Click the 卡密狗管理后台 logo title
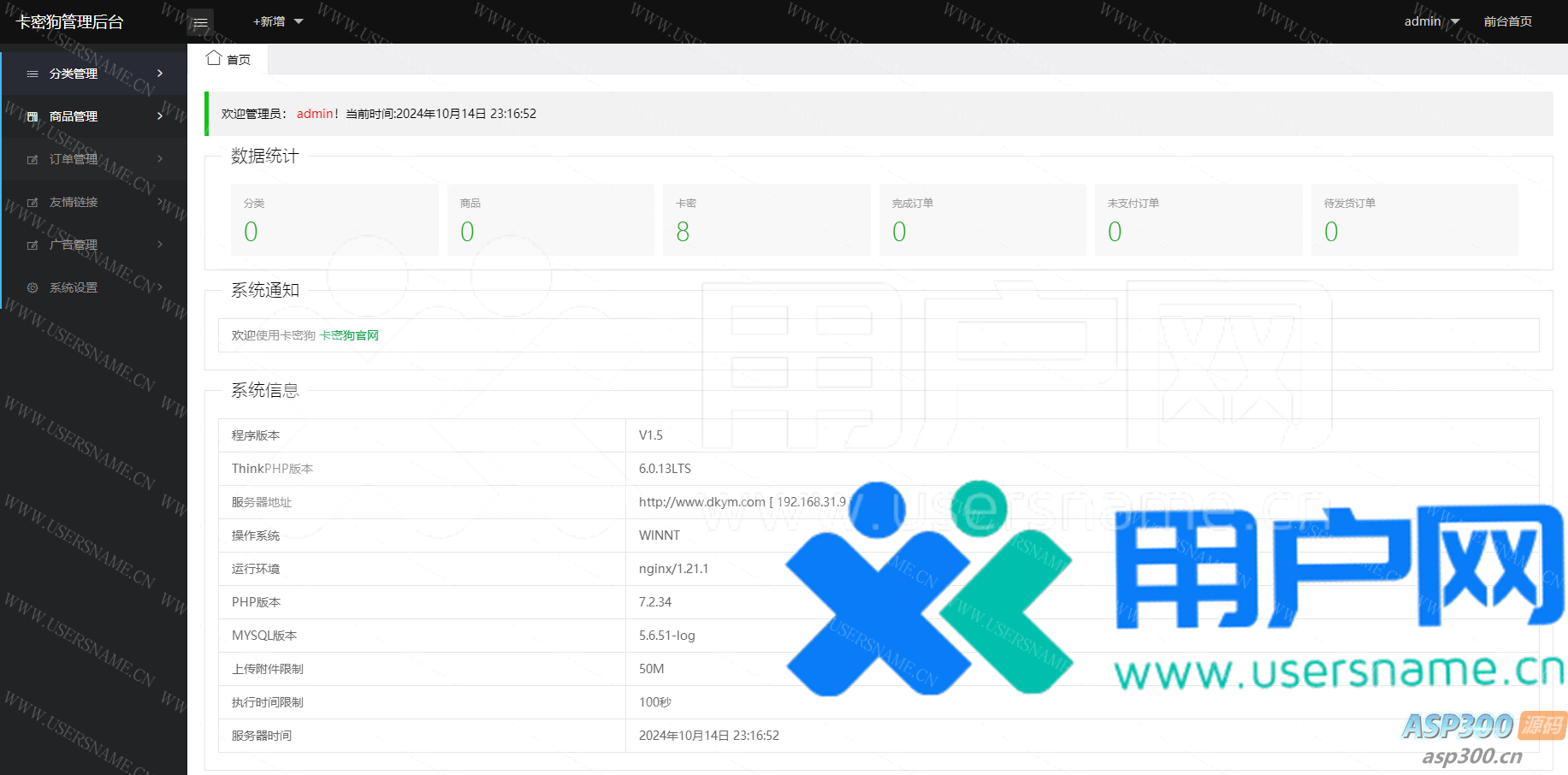 click(x=70, y=22)
